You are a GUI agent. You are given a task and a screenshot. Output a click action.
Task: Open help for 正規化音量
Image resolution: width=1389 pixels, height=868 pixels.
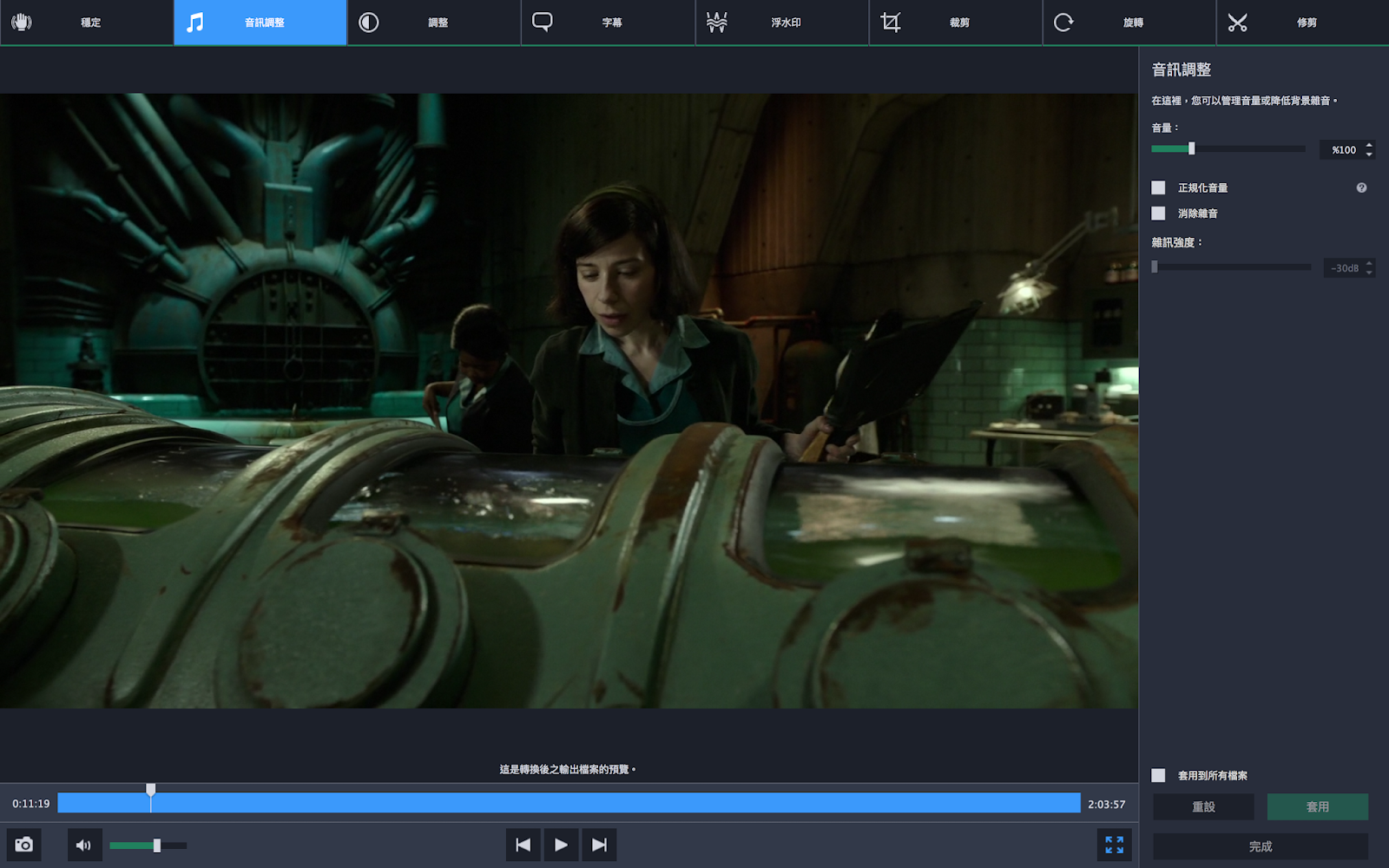[x=1361, y=187]
